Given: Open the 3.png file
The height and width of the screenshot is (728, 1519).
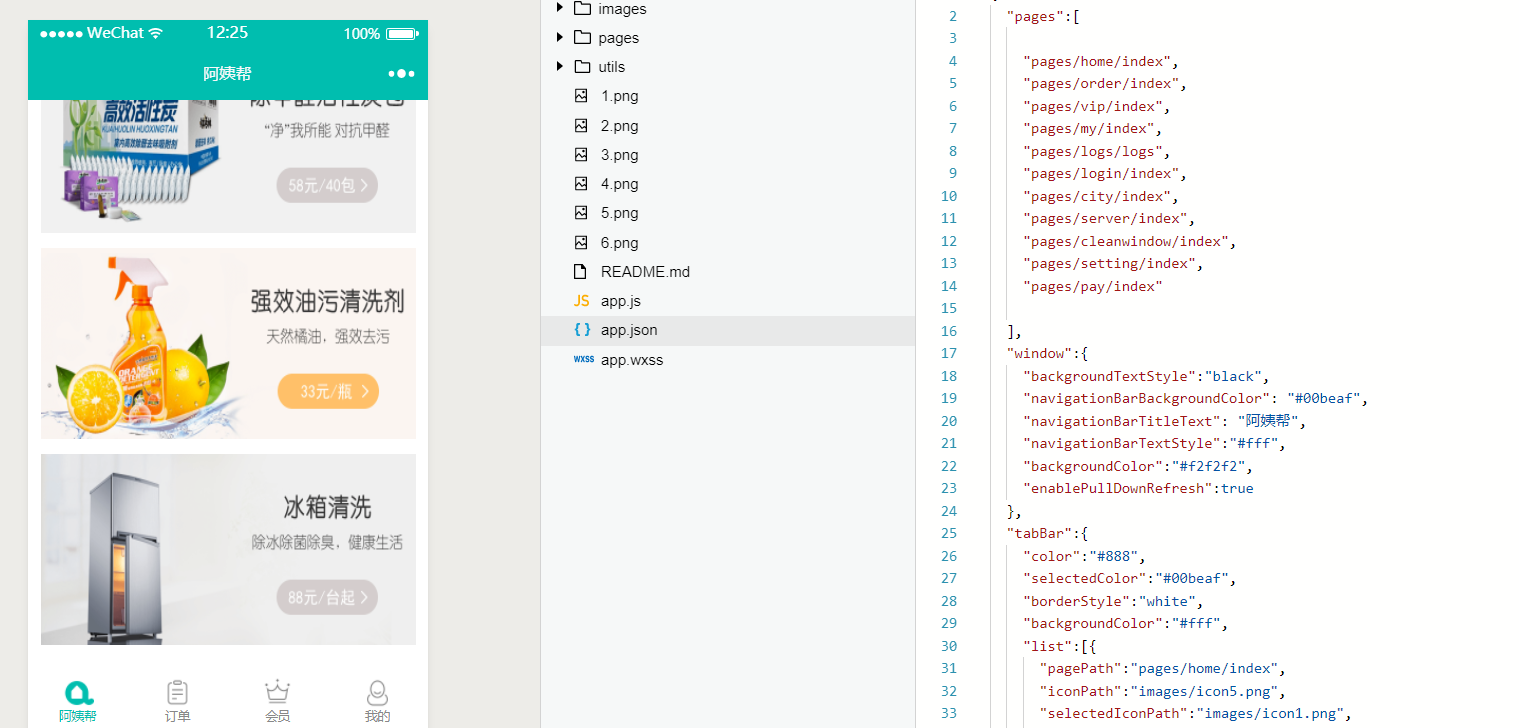Looking at the screenshot, I should 619,155.
